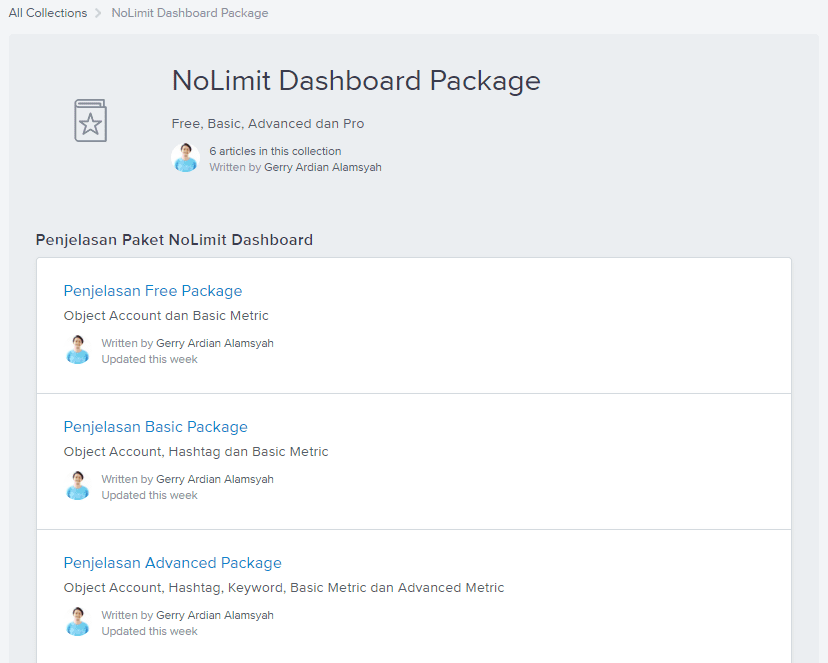Click the "Object Account dan Basic Metric" description
828x663 pixels.
(166, 315)
